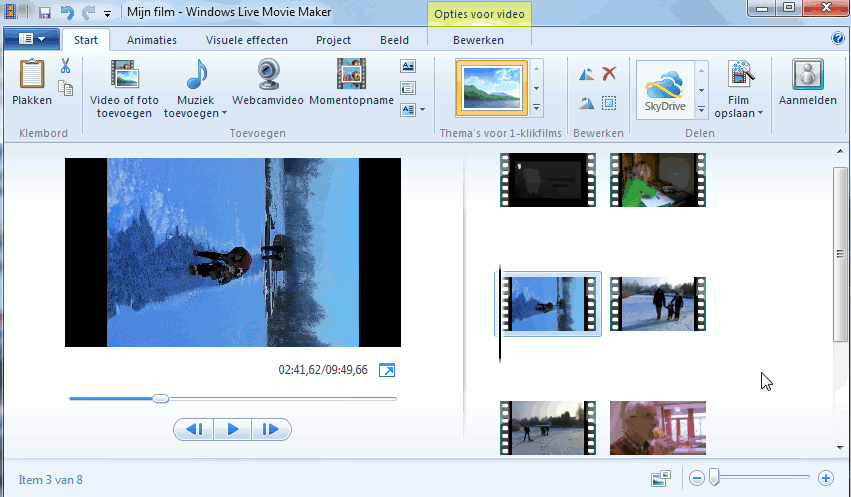Image resolution: width=851 pixels, height=497 pixels.
Task: Apply the selected landscape 1-click film theme
Action: coord(492,88)
